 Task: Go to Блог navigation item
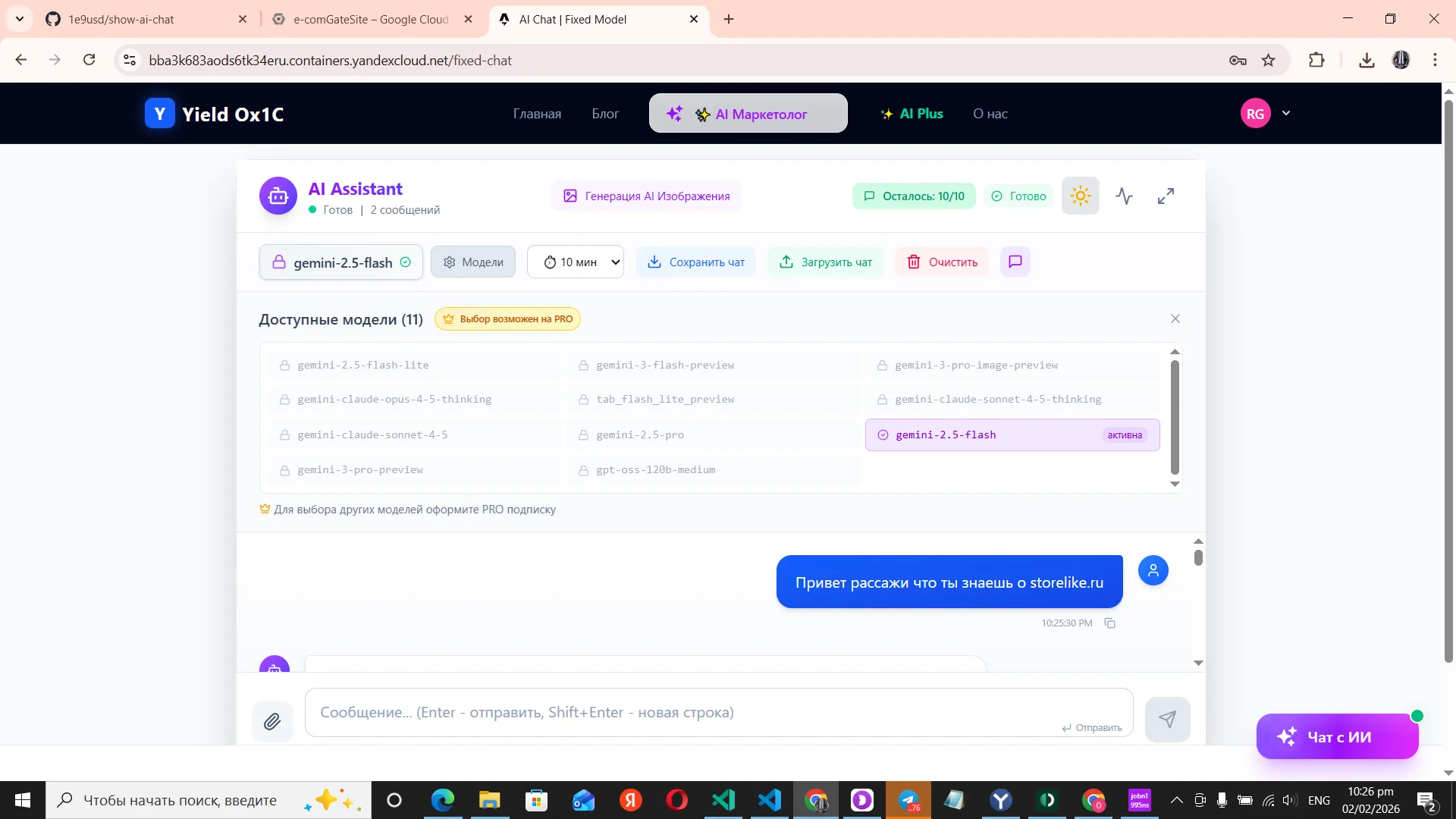[x=605, y=114]
